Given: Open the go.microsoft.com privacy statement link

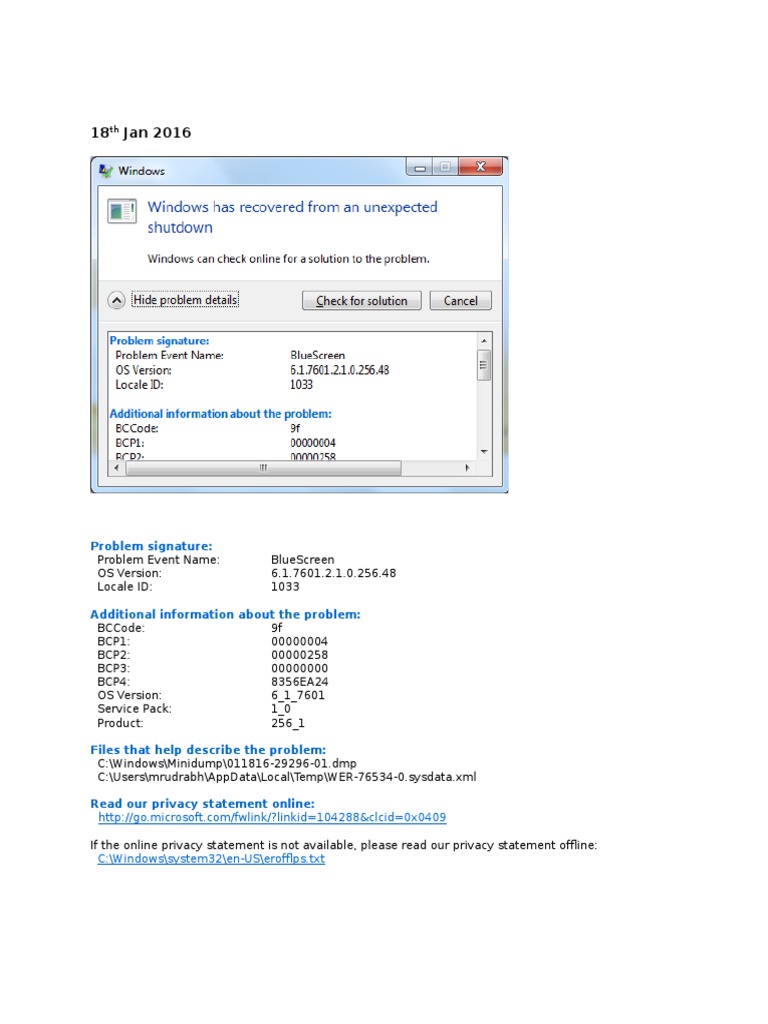Looking at the screenshot, I should point(272,817).
